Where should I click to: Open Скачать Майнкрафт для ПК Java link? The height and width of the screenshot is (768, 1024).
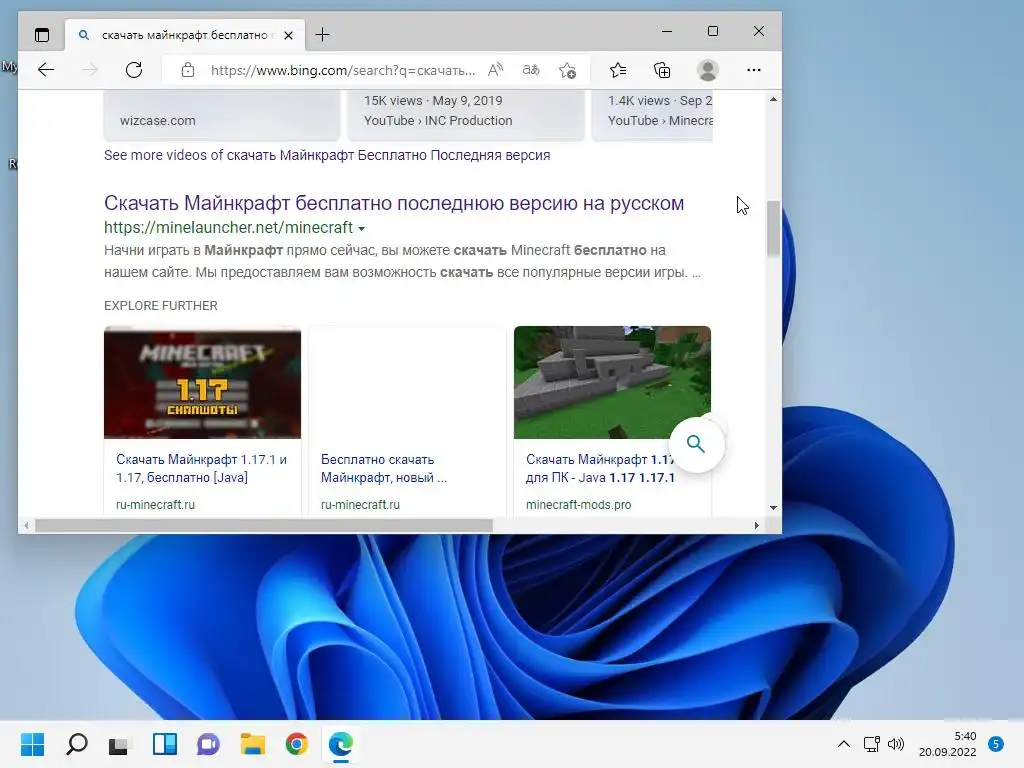(x=600, y=468)
